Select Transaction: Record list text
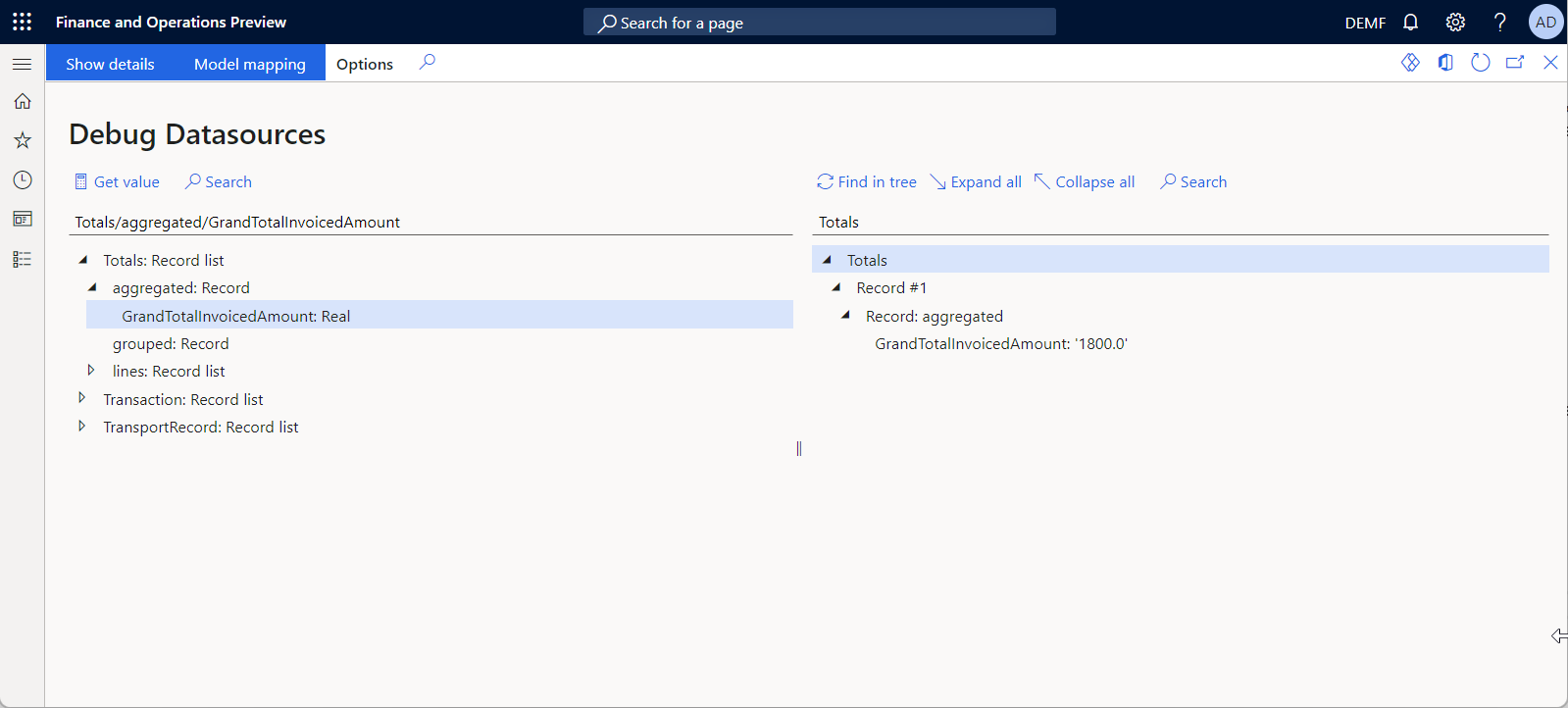 [x=183, y=399]
